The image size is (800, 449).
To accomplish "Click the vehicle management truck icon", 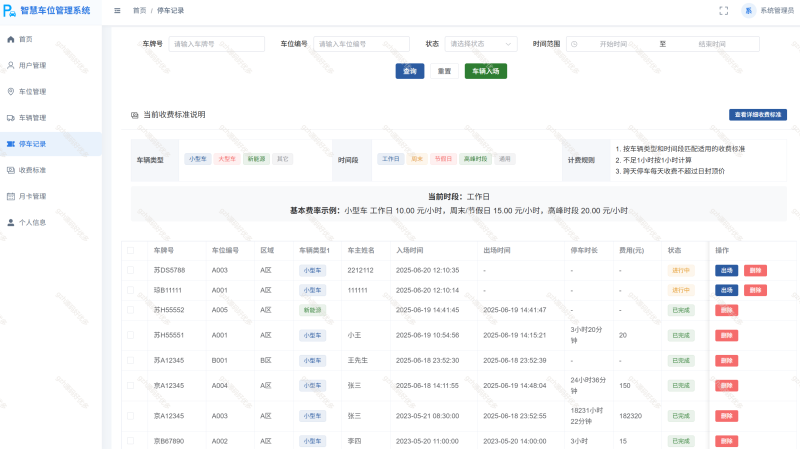I will 11,118.
